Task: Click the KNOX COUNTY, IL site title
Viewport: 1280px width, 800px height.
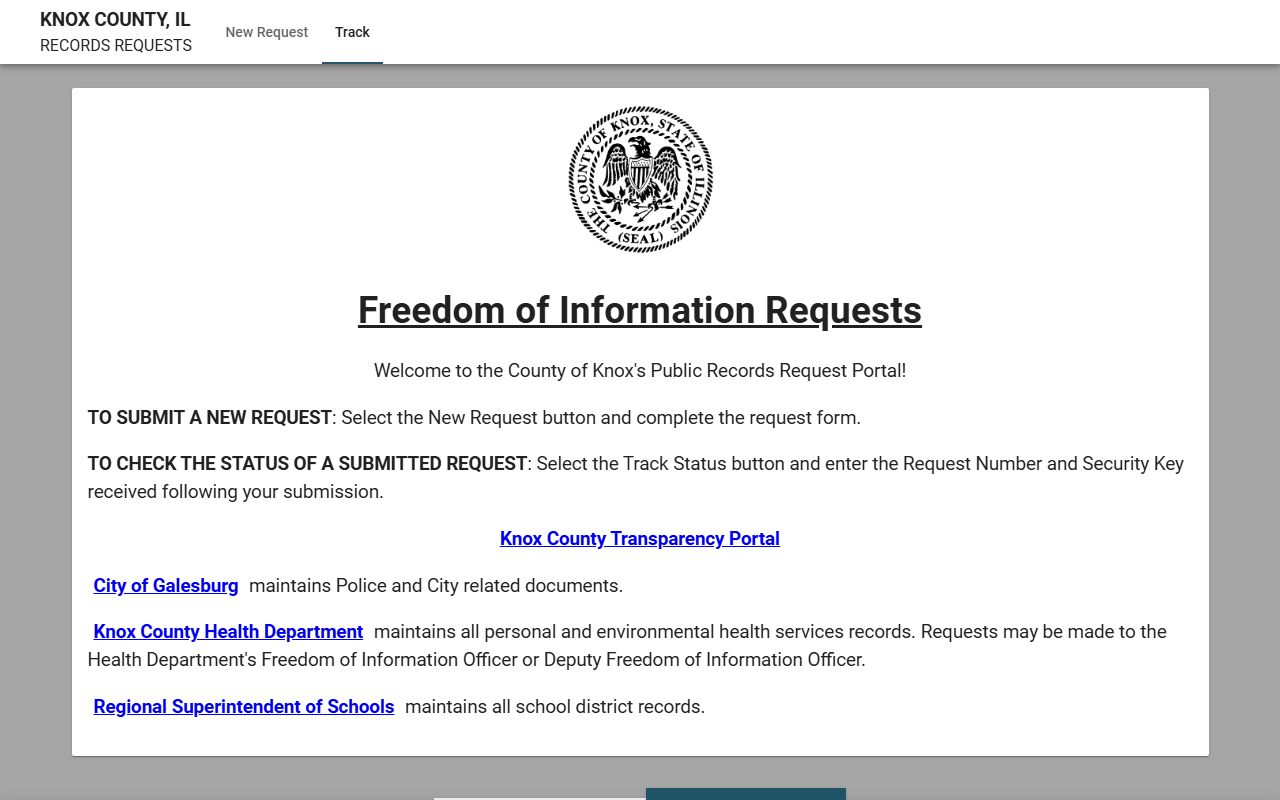Action: (115, 19)
